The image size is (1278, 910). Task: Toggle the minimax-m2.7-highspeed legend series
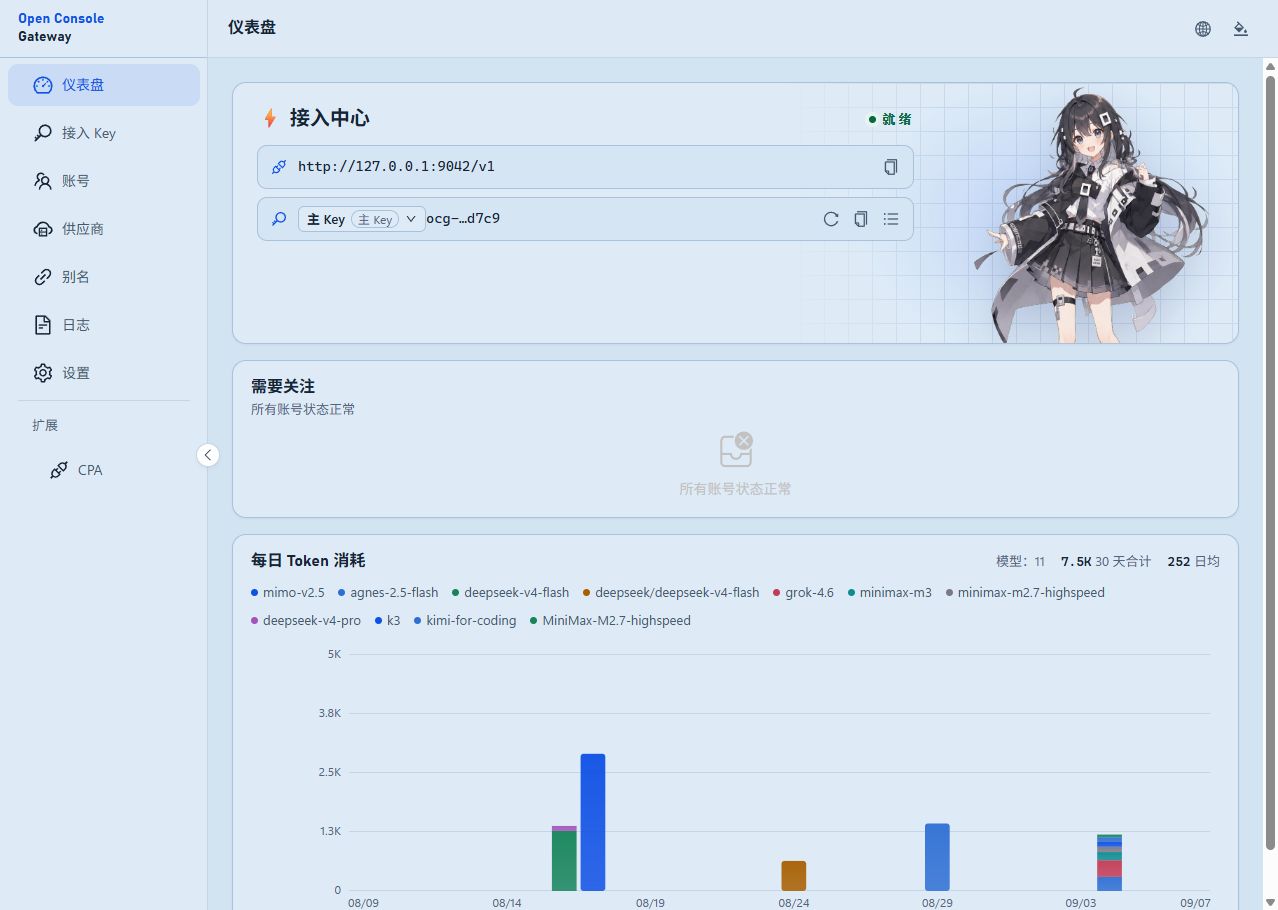[1025, 593]
